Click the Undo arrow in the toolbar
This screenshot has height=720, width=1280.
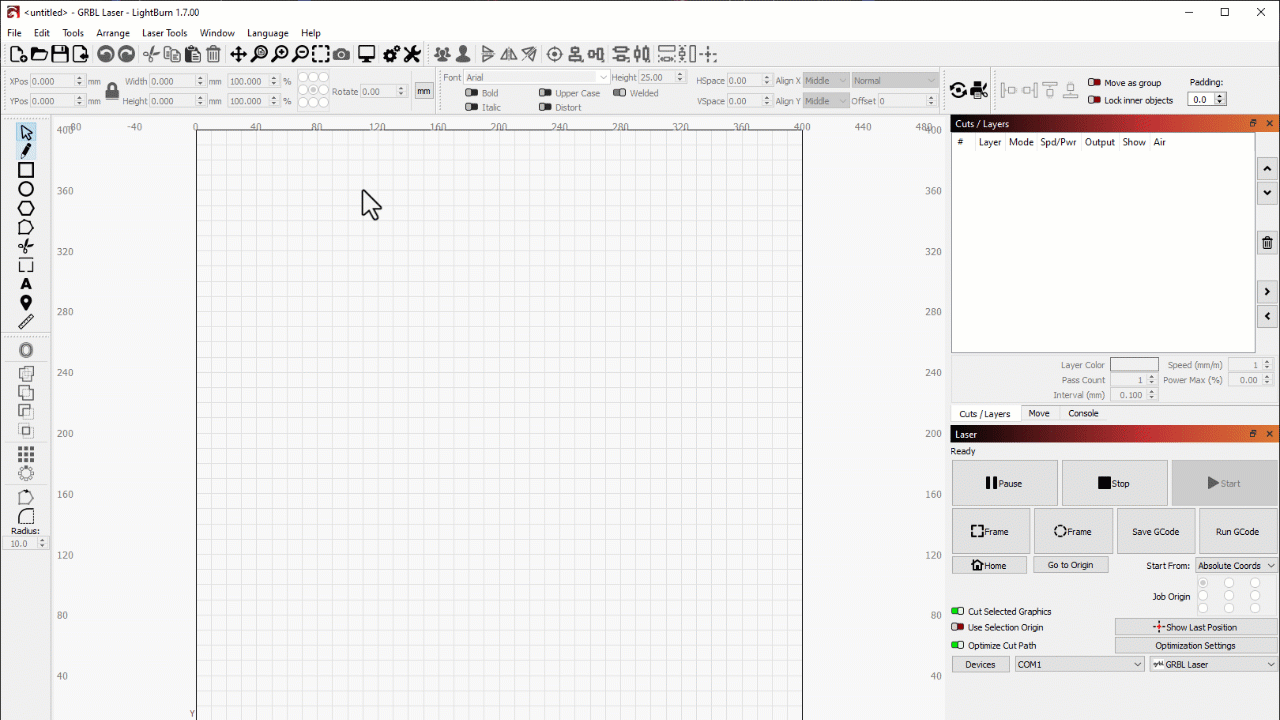[x=105, y=54]
